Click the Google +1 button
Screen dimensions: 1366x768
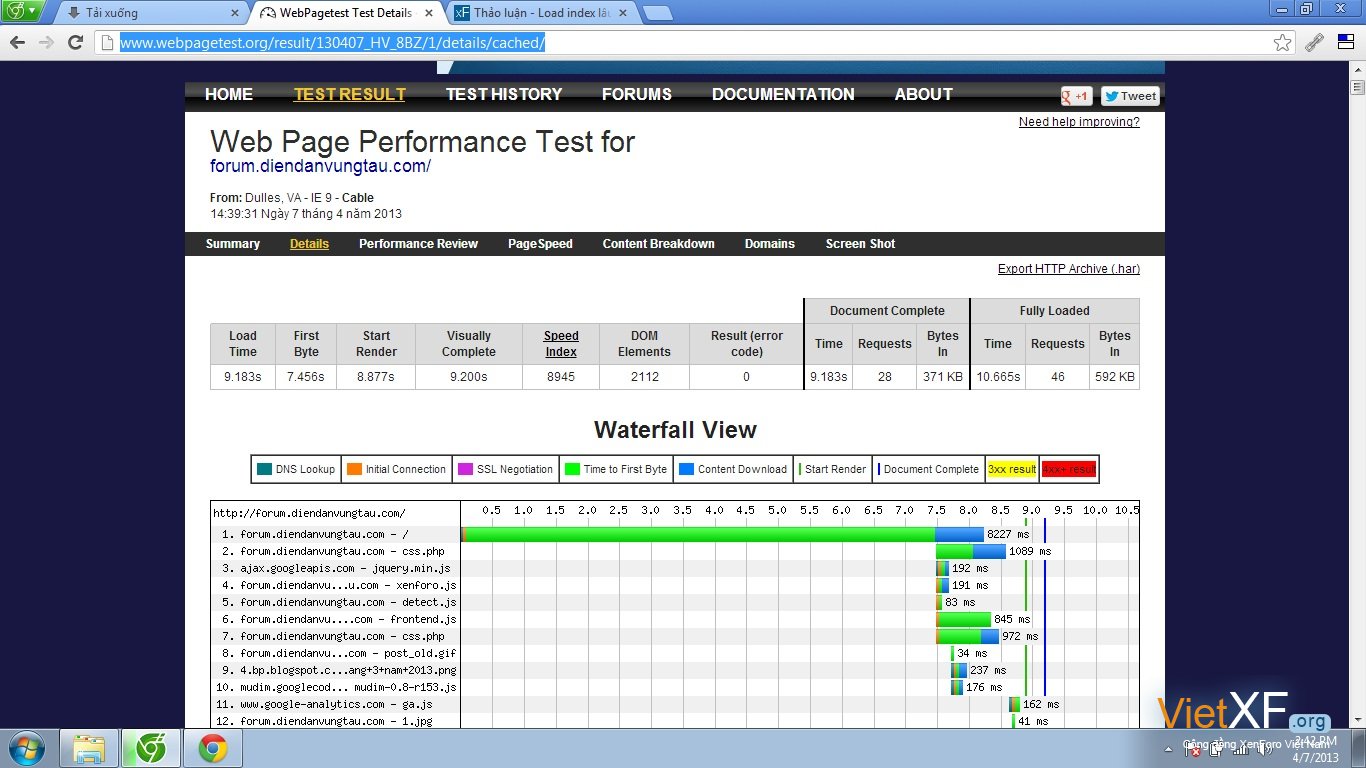pos(1076,96)
